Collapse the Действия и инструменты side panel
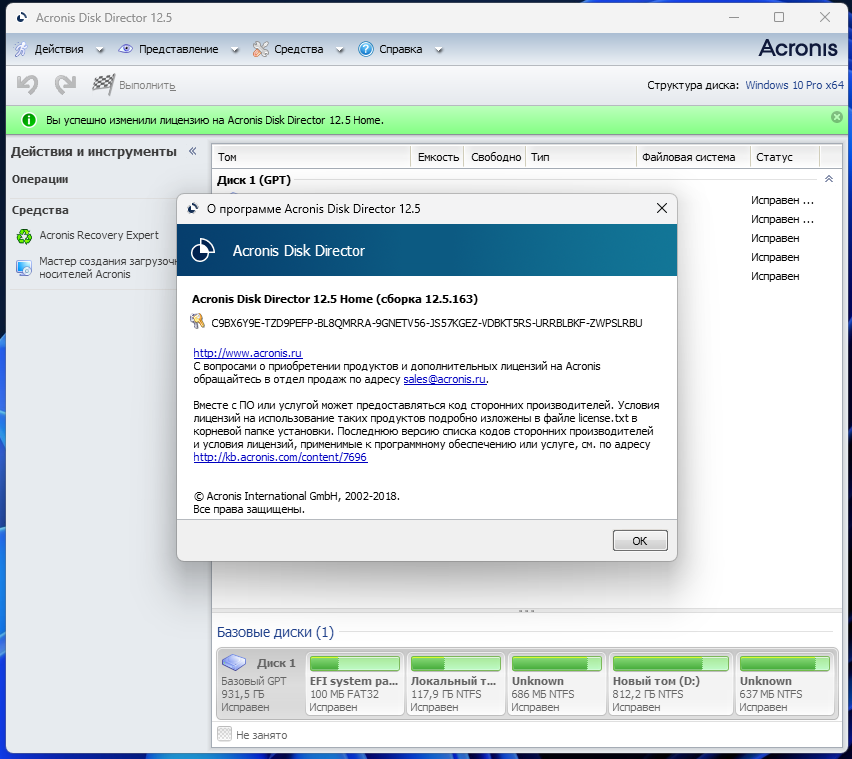Viewport: 852px width, 759px height. pyautogui.click(x=192, y=151)
